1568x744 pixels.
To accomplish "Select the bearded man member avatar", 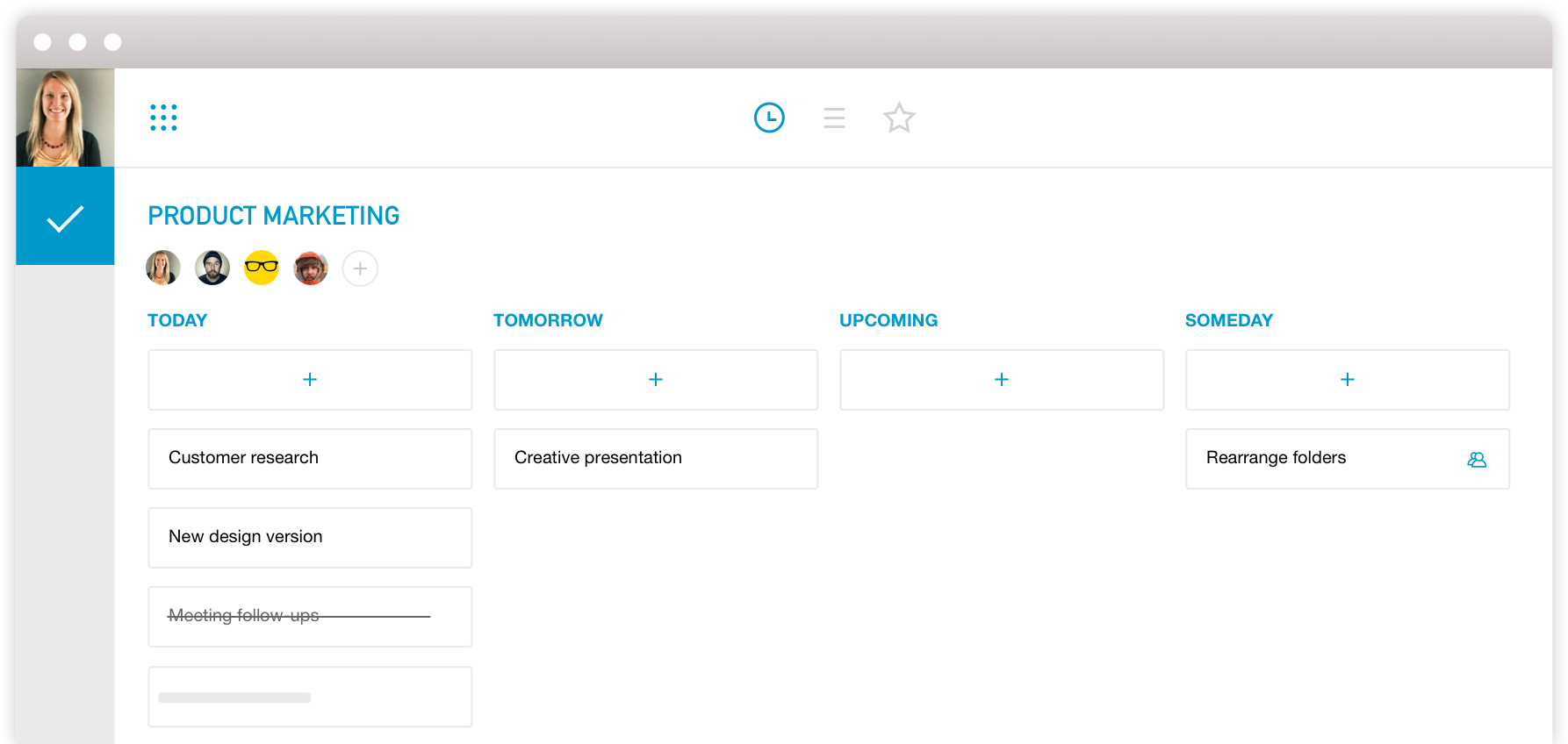I will (212, 268).
